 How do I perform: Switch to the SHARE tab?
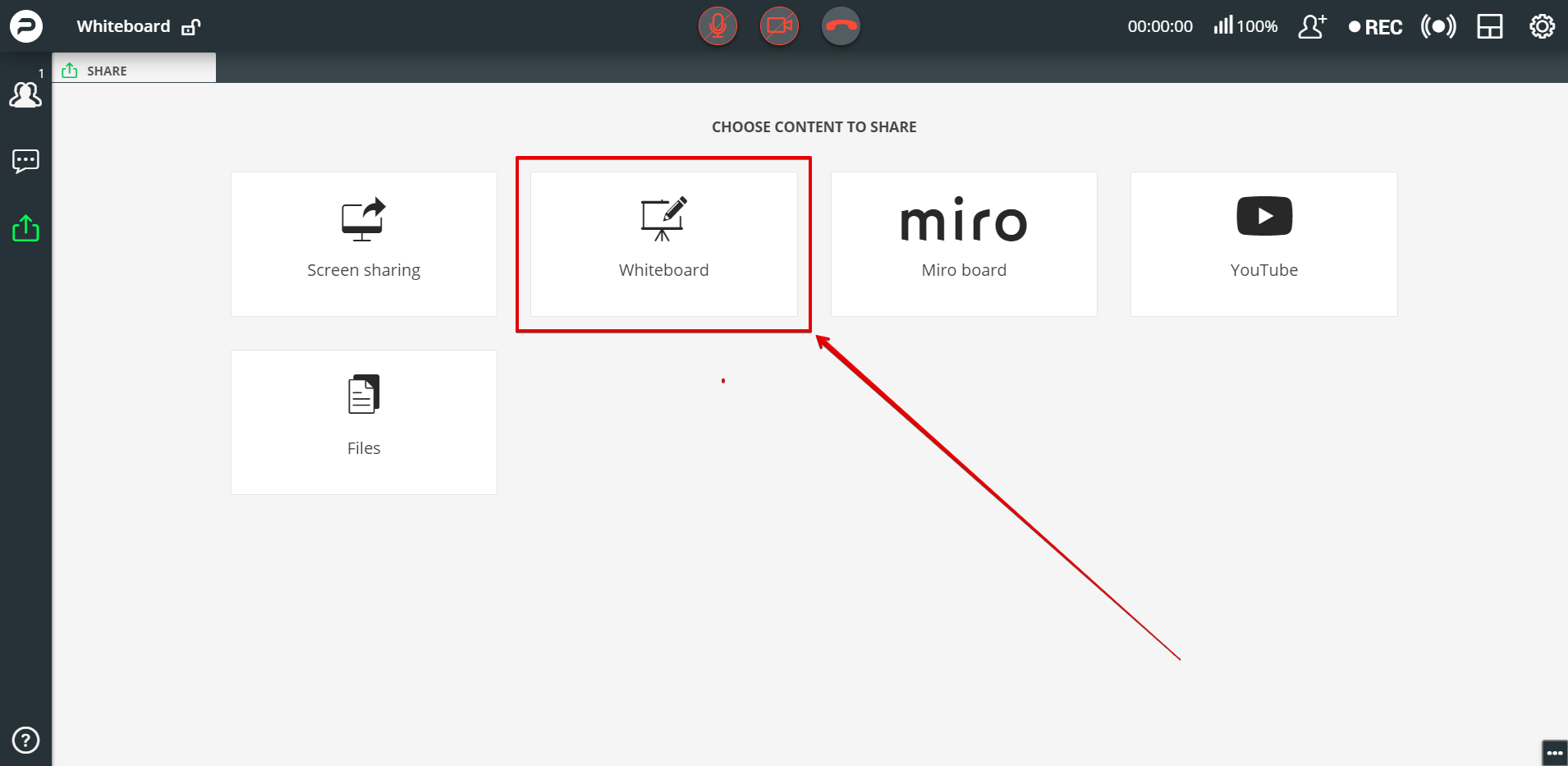tap(134, 70)
